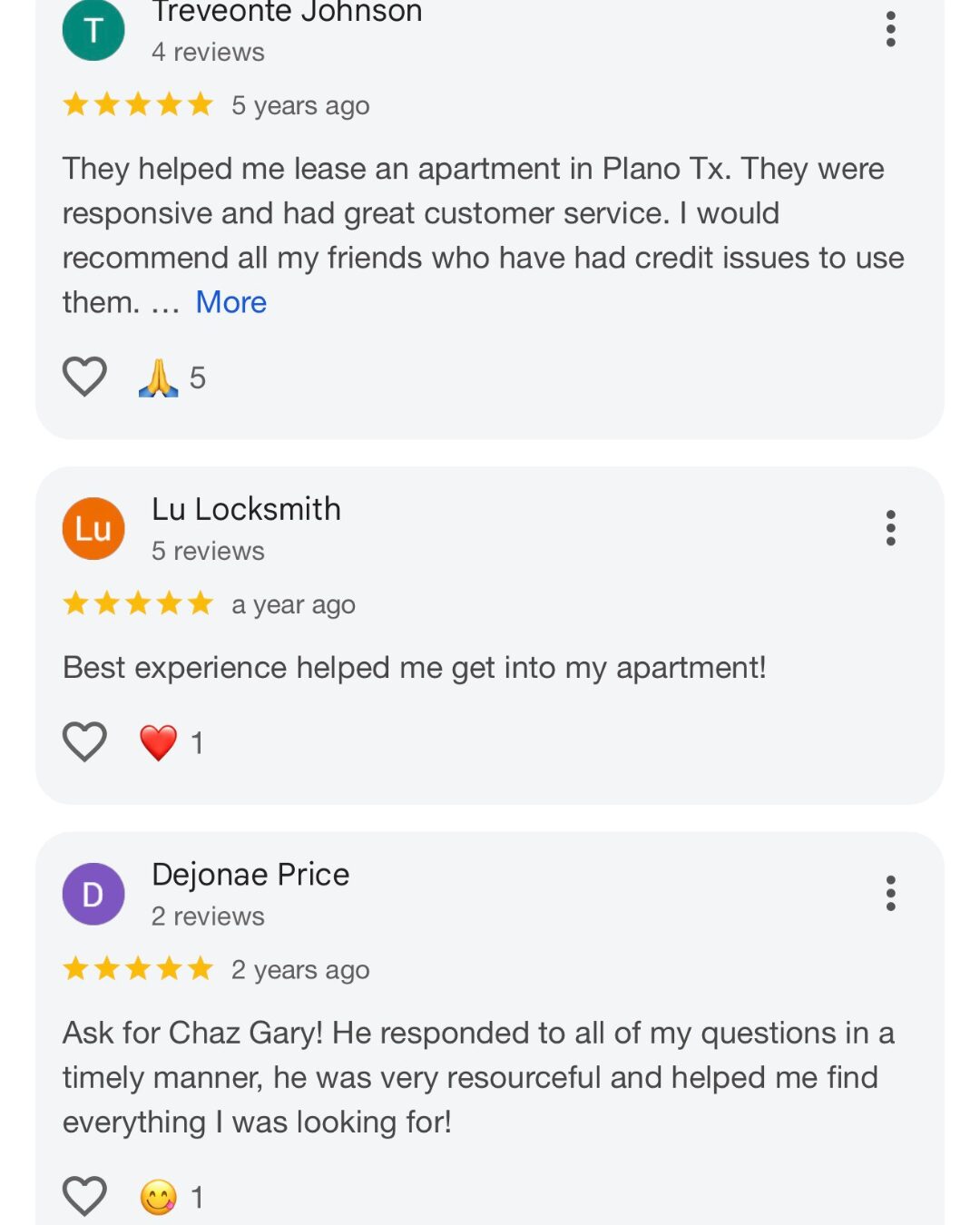The height and width of the screenshot is (1225, 980).
Task: Open options menu for Treveonte Johnson's review
Action: tap(890, 29)
